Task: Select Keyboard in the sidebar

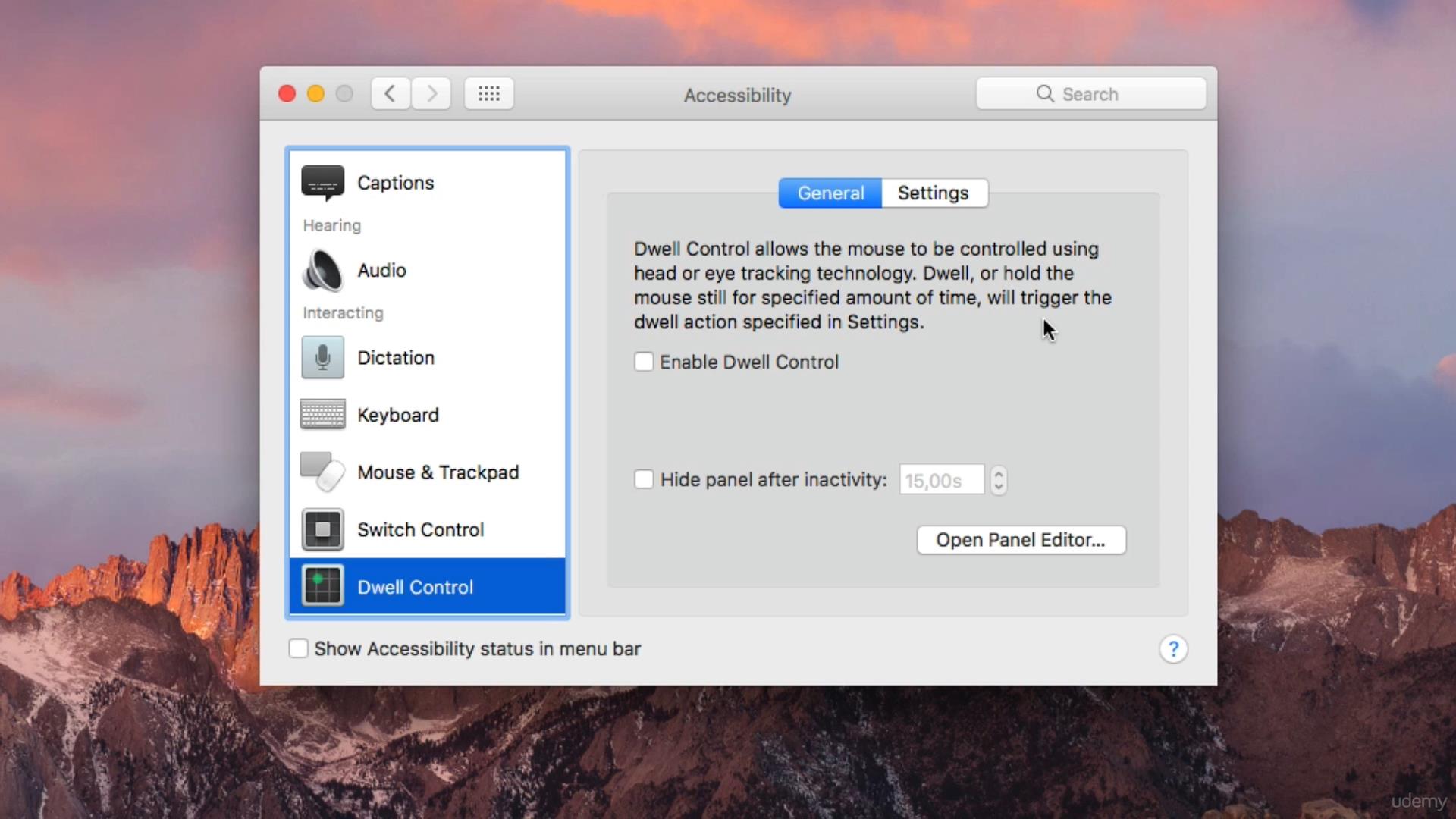Action: 428,415
